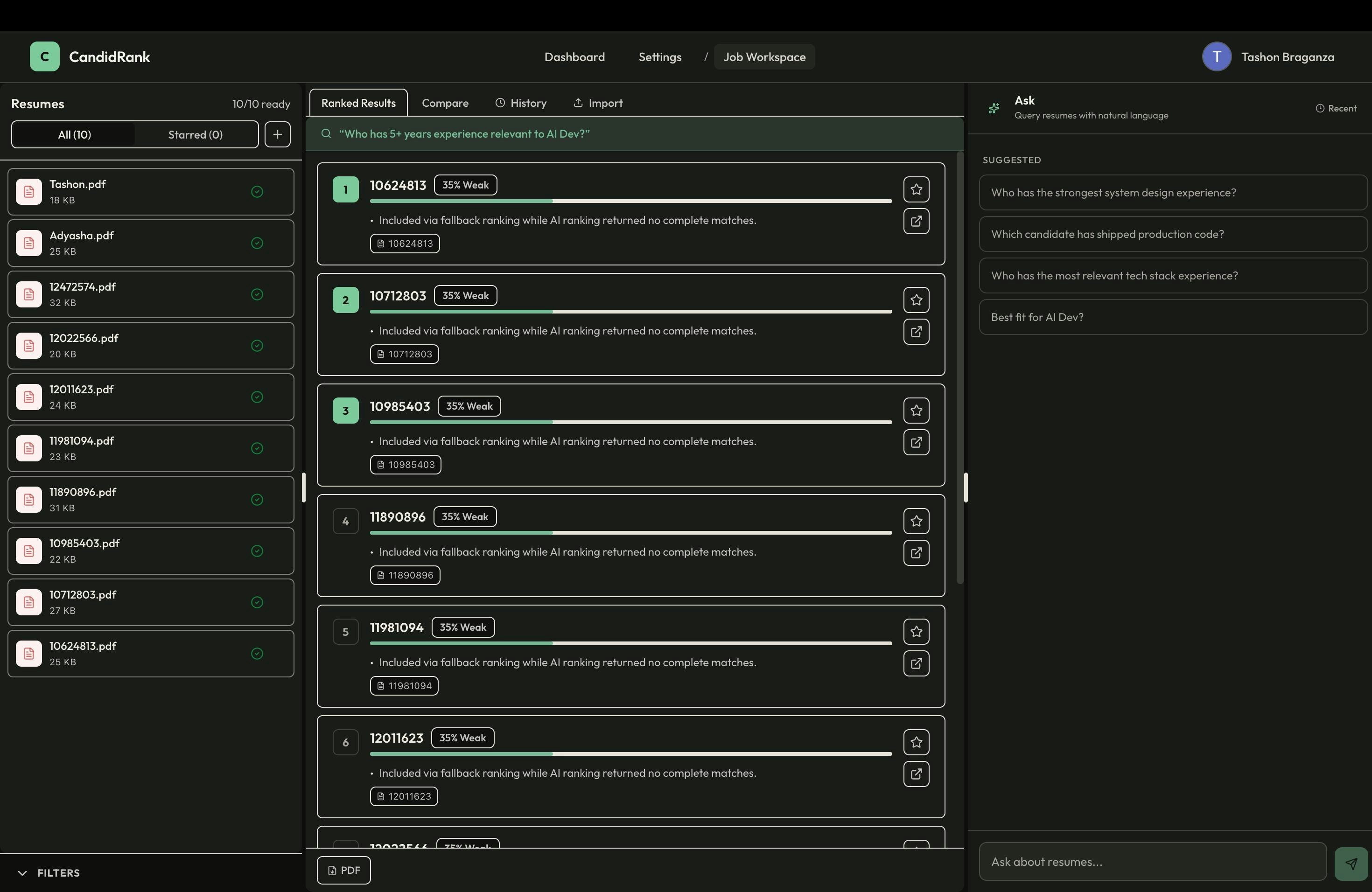Star candidate 10624813
The height and width of the screenshot is (892, 1372).
pyautogui.click(x=916, y=189)
